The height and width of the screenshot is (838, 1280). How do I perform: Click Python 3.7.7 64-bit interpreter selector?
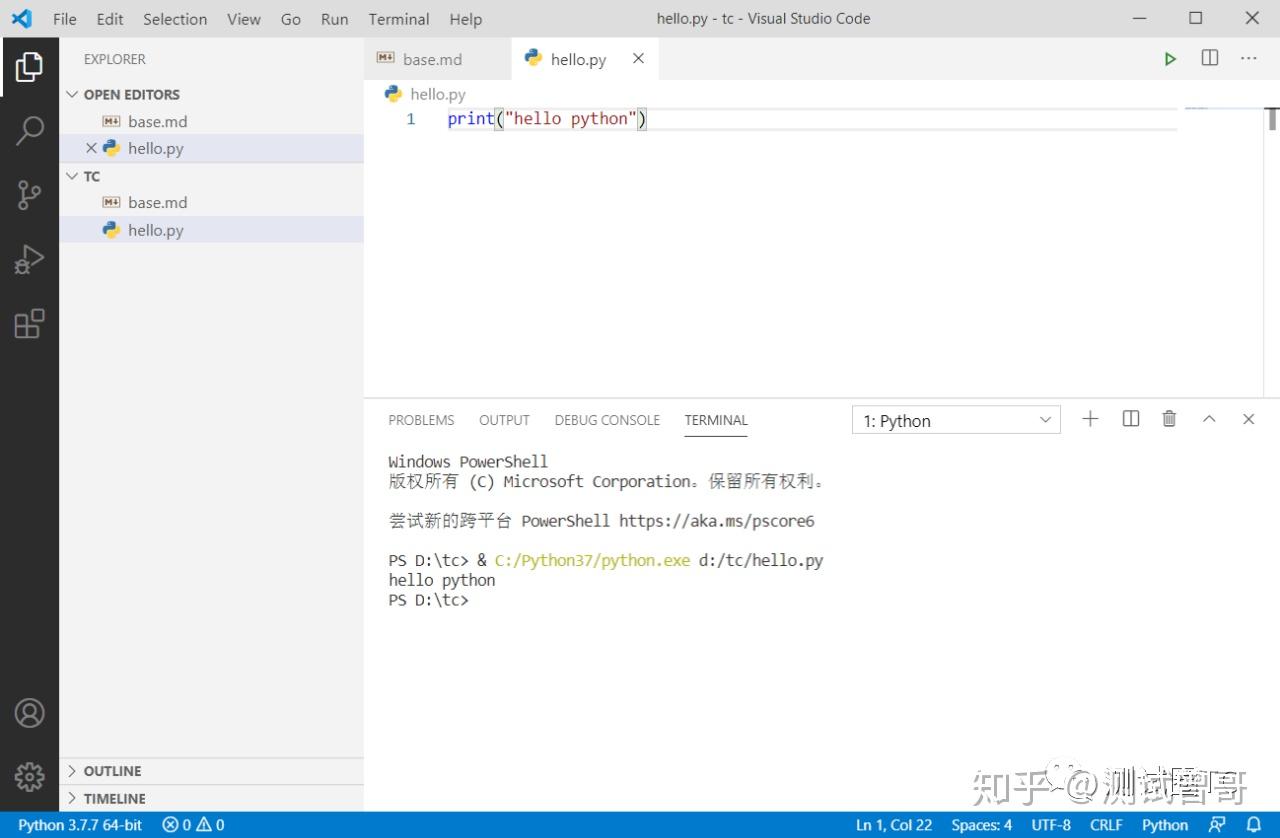click(x=78, y=824)
